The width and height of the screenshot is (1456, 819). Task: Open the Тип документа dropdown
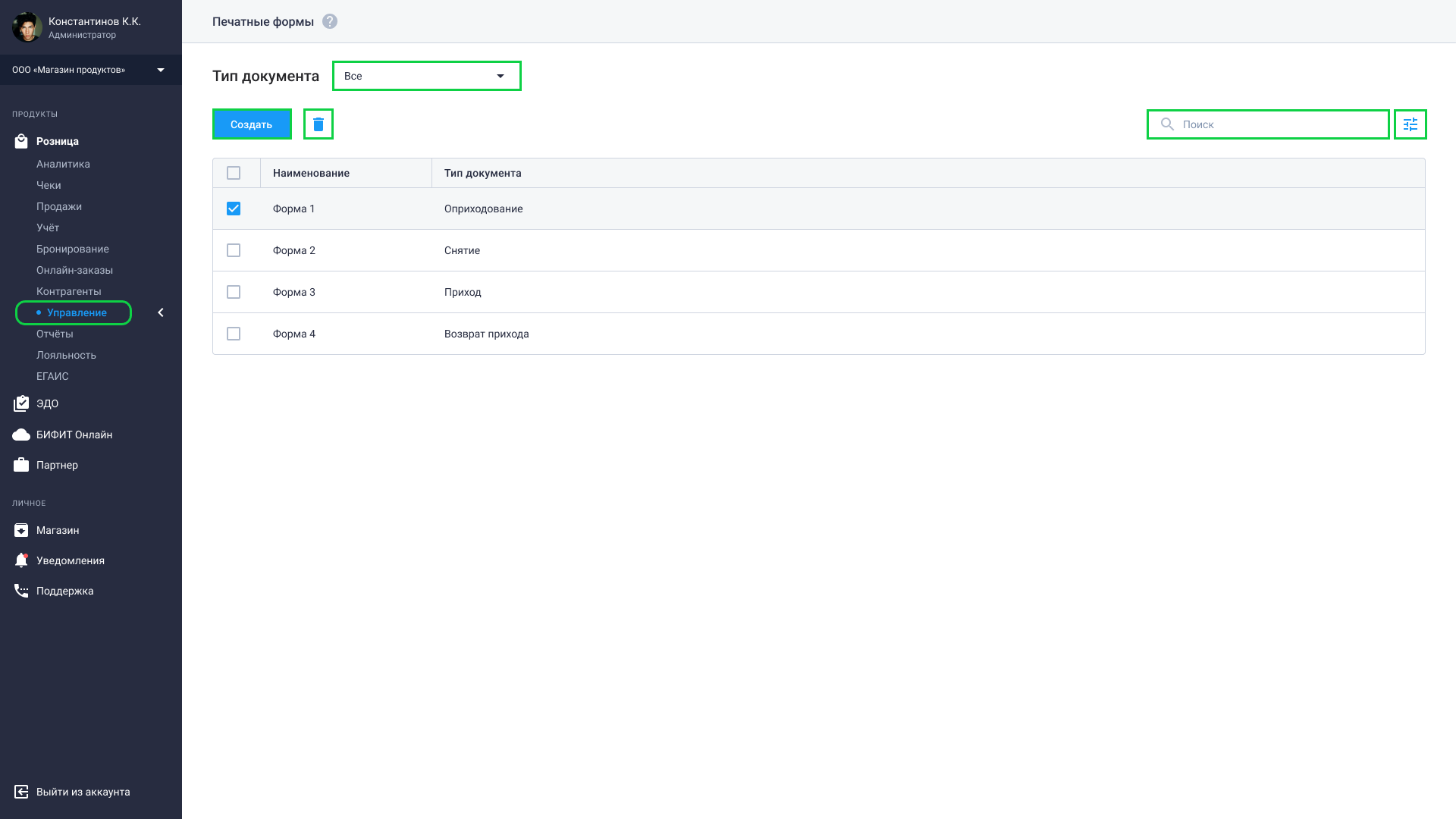click(427, 76)
